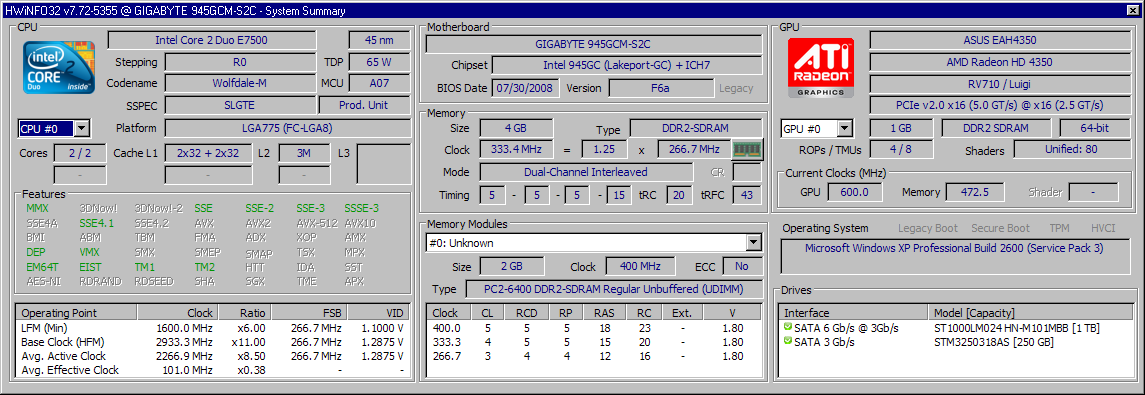
Task: Click the STM3250318AS drive status icon
Action: [x=788, y=341]
